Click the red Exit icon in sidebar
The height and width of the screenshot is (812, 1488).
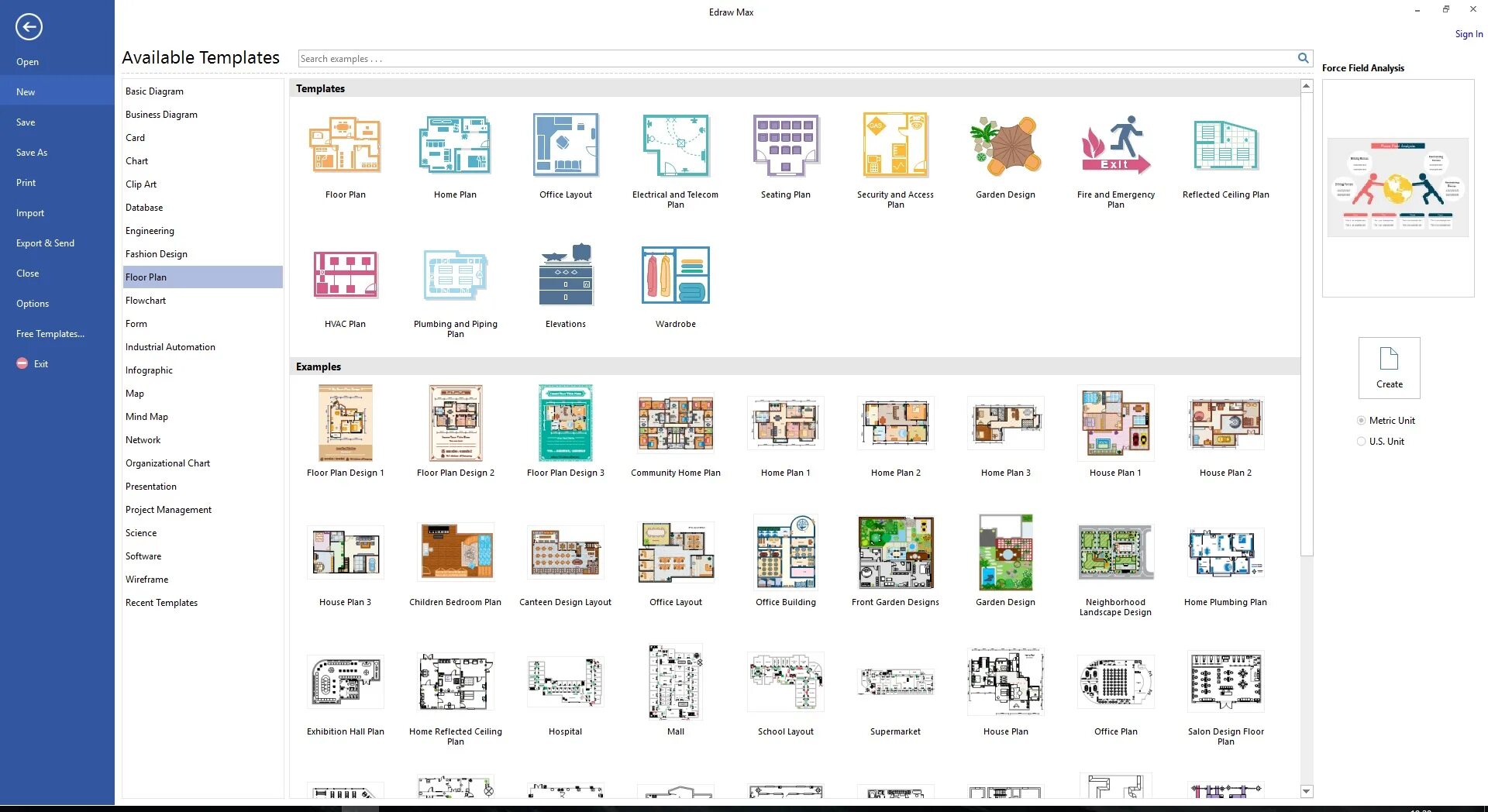point(22,363)
